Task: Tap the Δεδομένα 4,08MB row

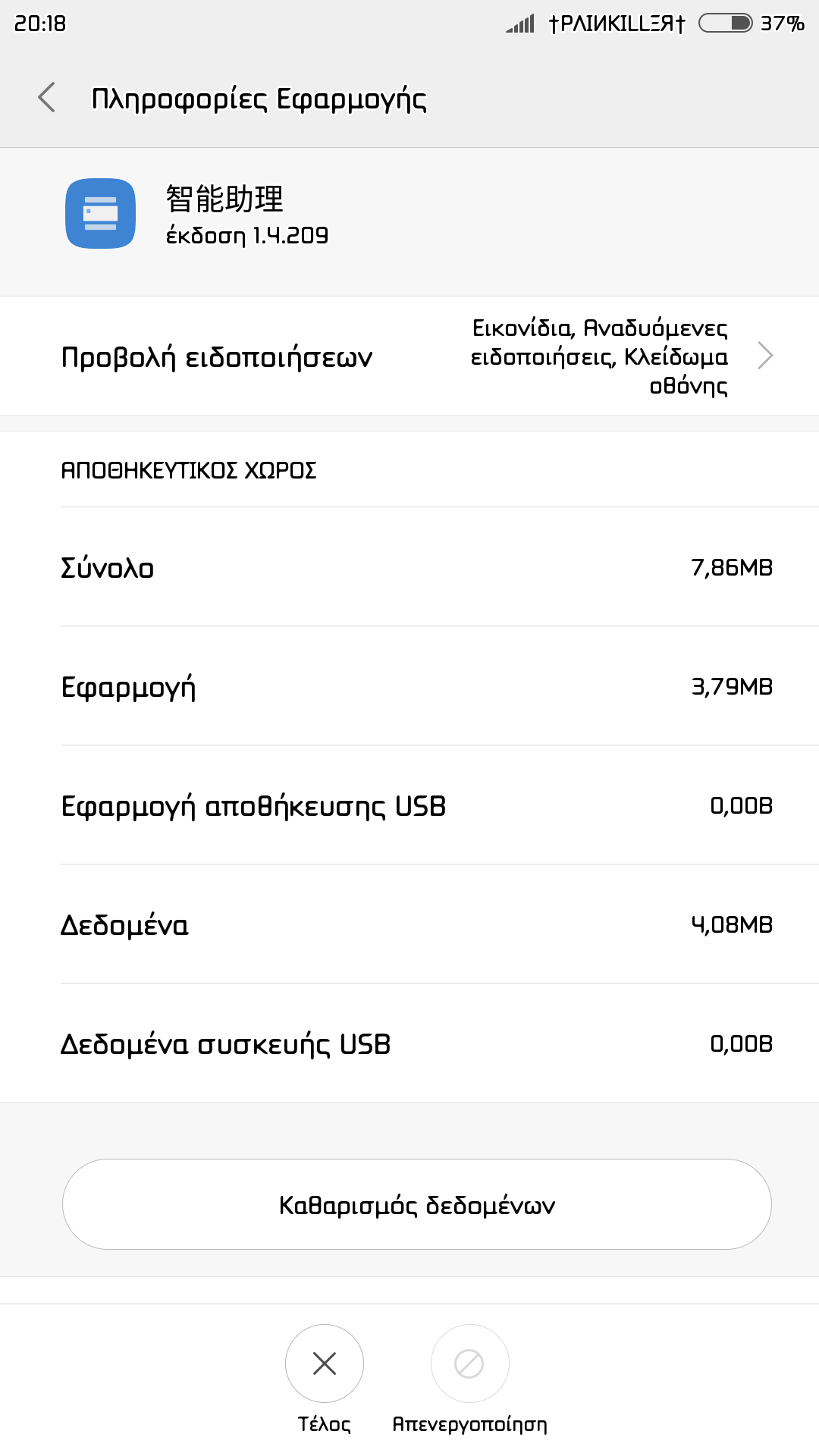Action: 409,924
